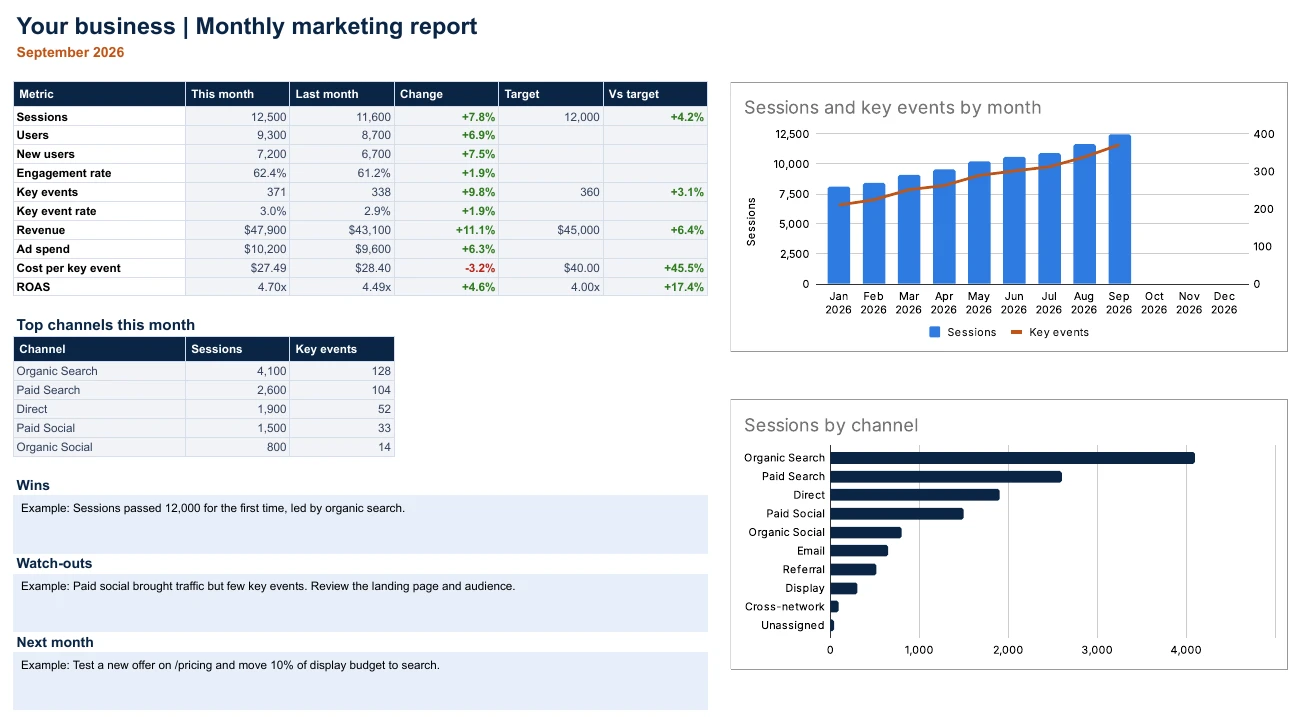The image size is (1295, 717).
Task: Select the Users last month value 8,700
Action: (376, 135)
